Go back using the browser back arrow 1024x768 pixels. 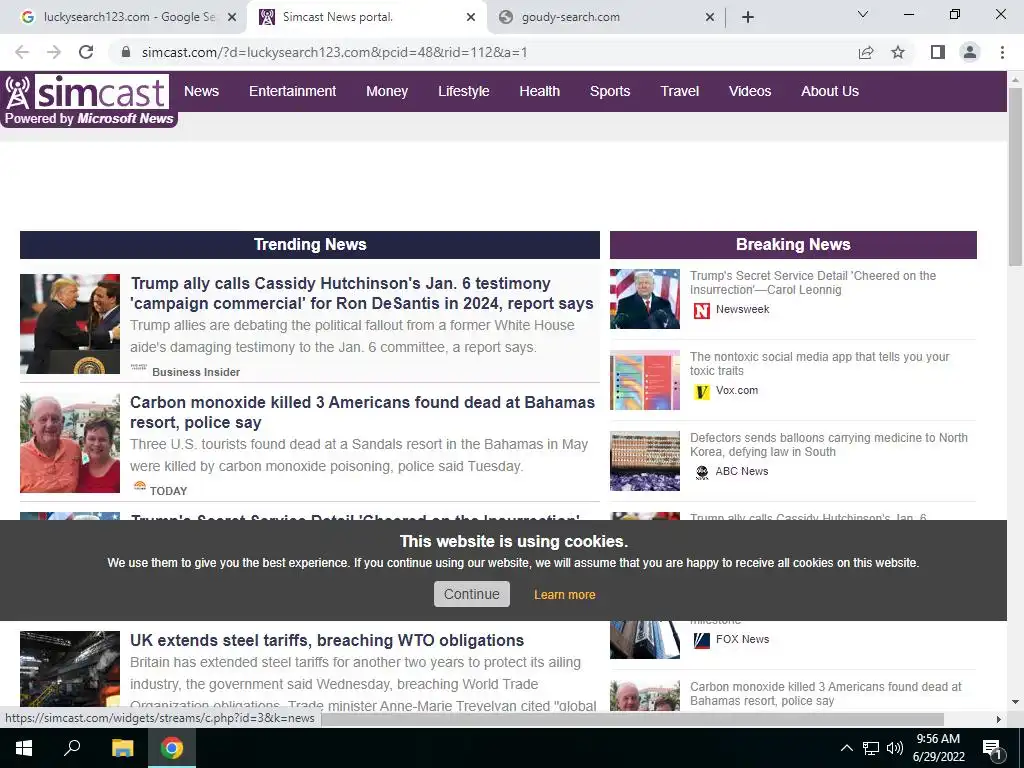point(22,52)
